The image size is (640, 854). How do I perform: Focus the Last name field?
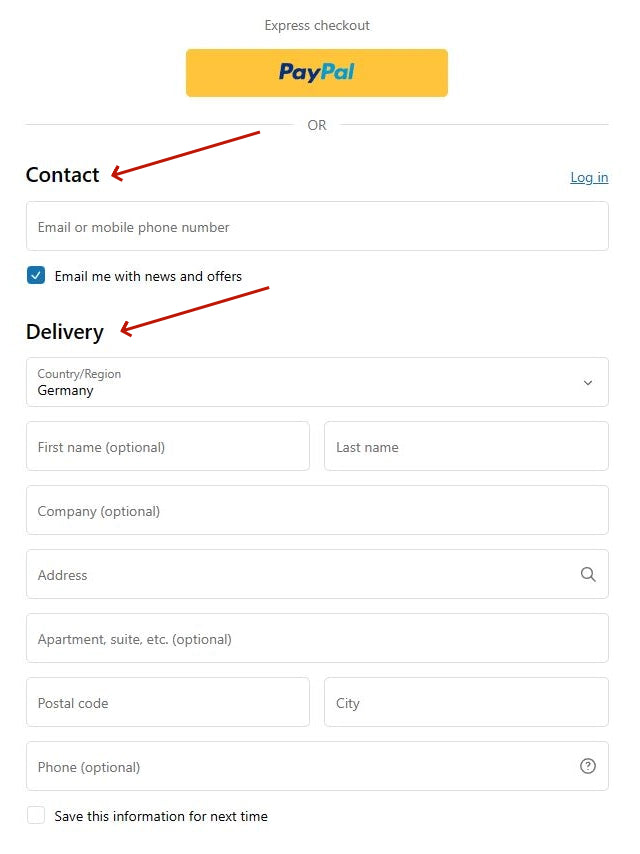466,446
